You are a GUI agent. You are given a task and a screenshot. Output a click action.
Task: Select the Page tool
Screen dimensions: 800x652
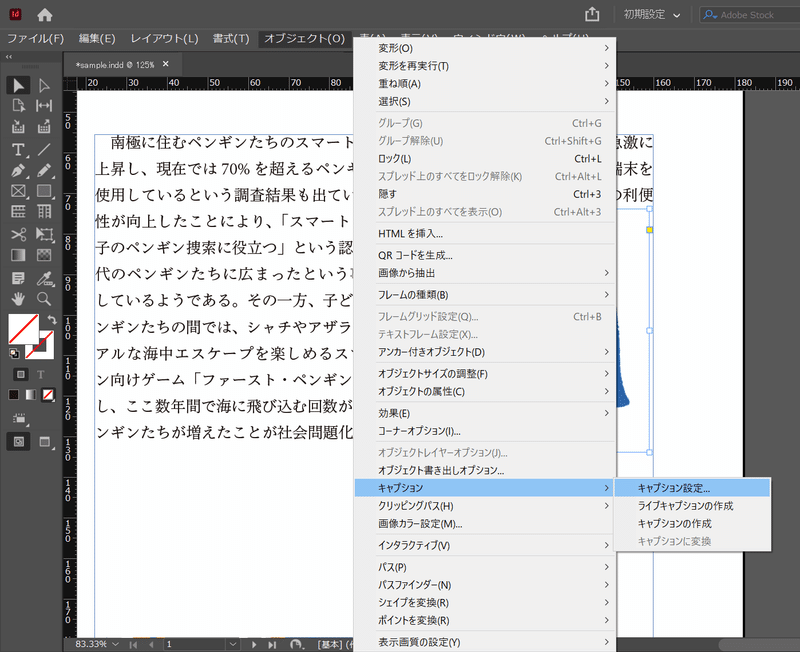pyautogui.click(x=18, y=106)
